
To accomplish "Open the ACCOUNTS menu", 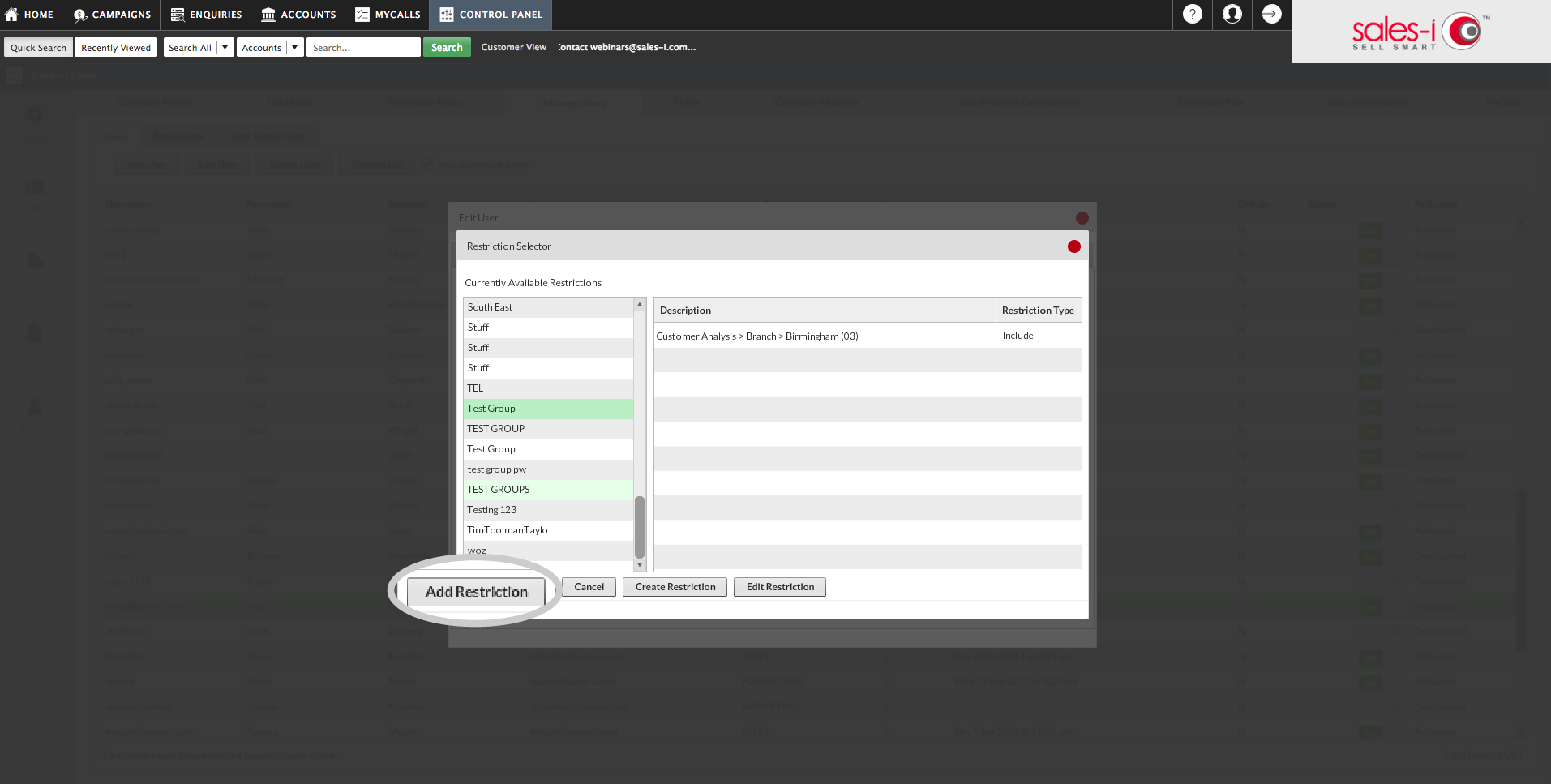I will (298, 15).
